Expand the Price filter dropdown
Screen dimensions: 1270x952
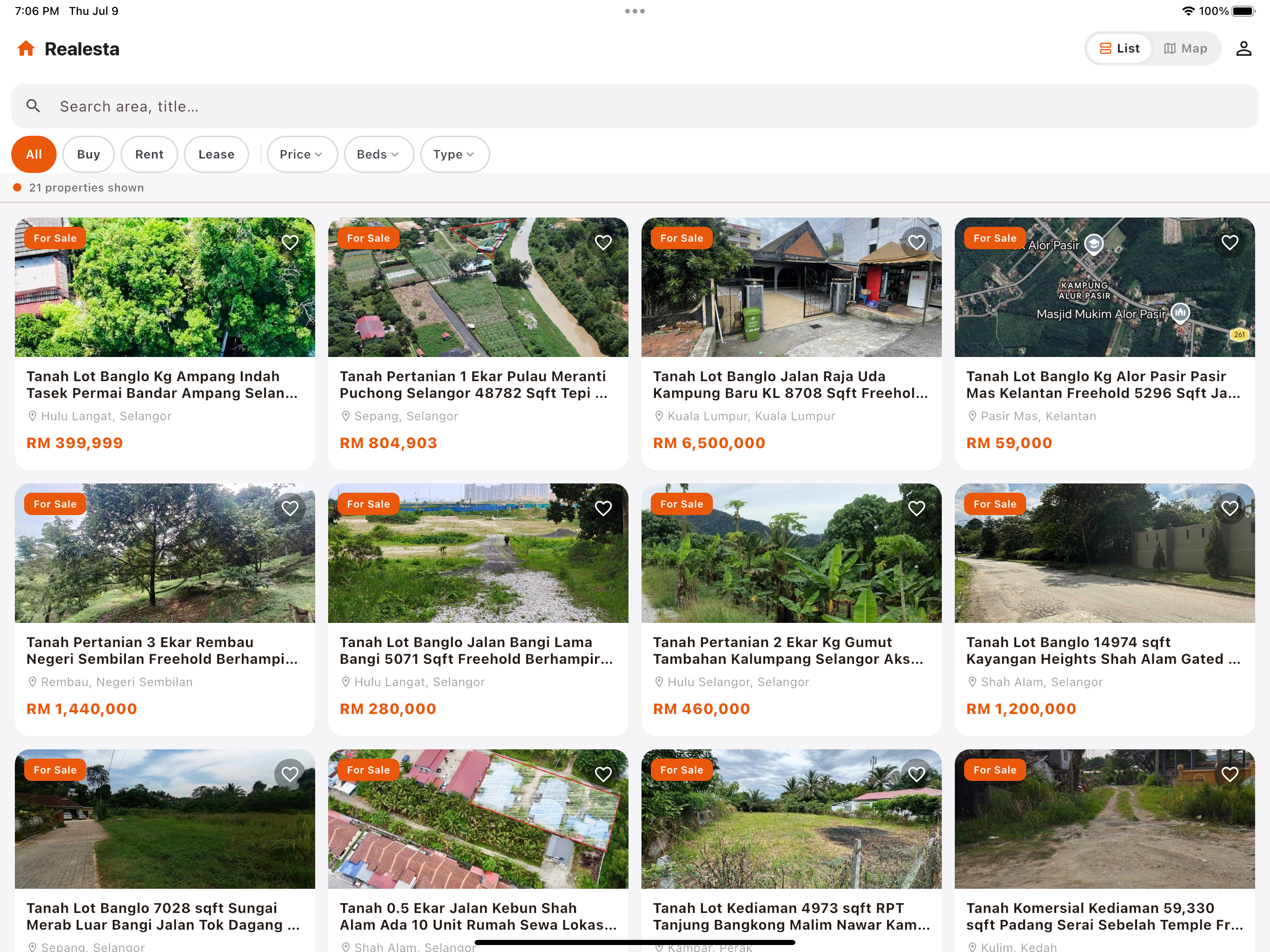point(302,154)
